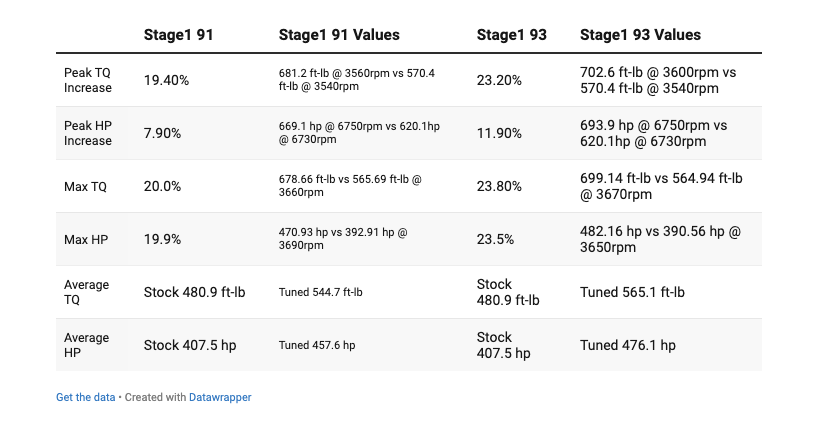Select the 11.90% cell
The width and height of the screenshot is (825, 424).
(x=499, y=133)
